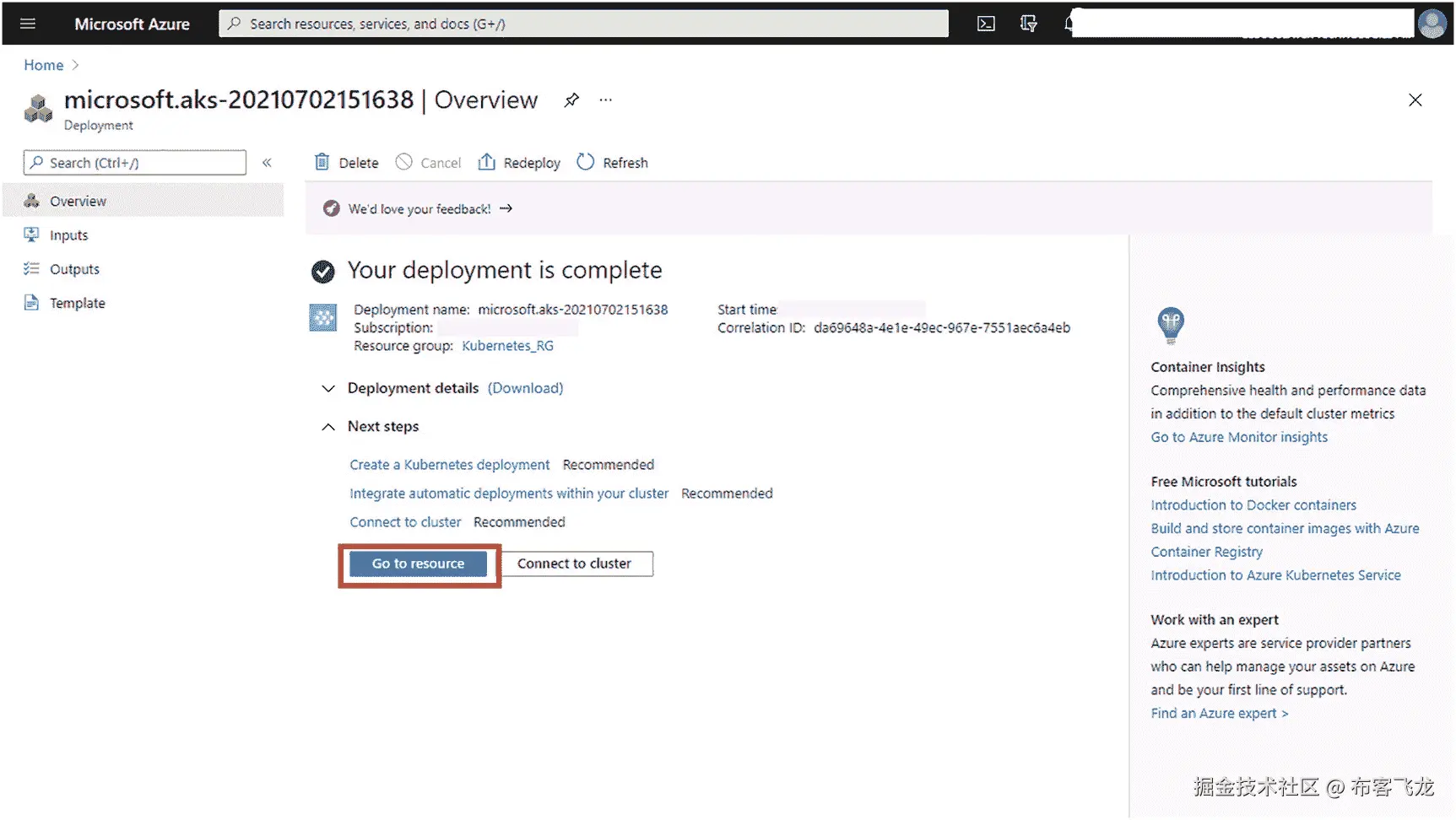Open Build and store container images tutorial

click(1285, 540)
